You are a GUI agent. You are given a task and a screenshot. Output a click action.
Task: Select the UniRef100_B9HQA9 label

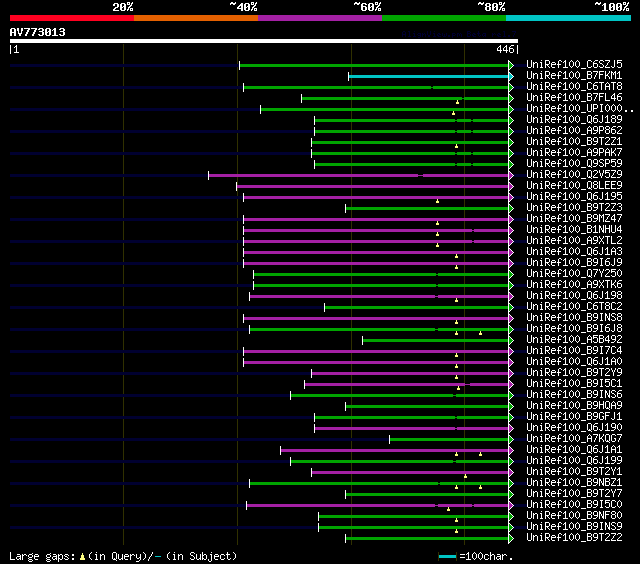(x=574, y=406)
